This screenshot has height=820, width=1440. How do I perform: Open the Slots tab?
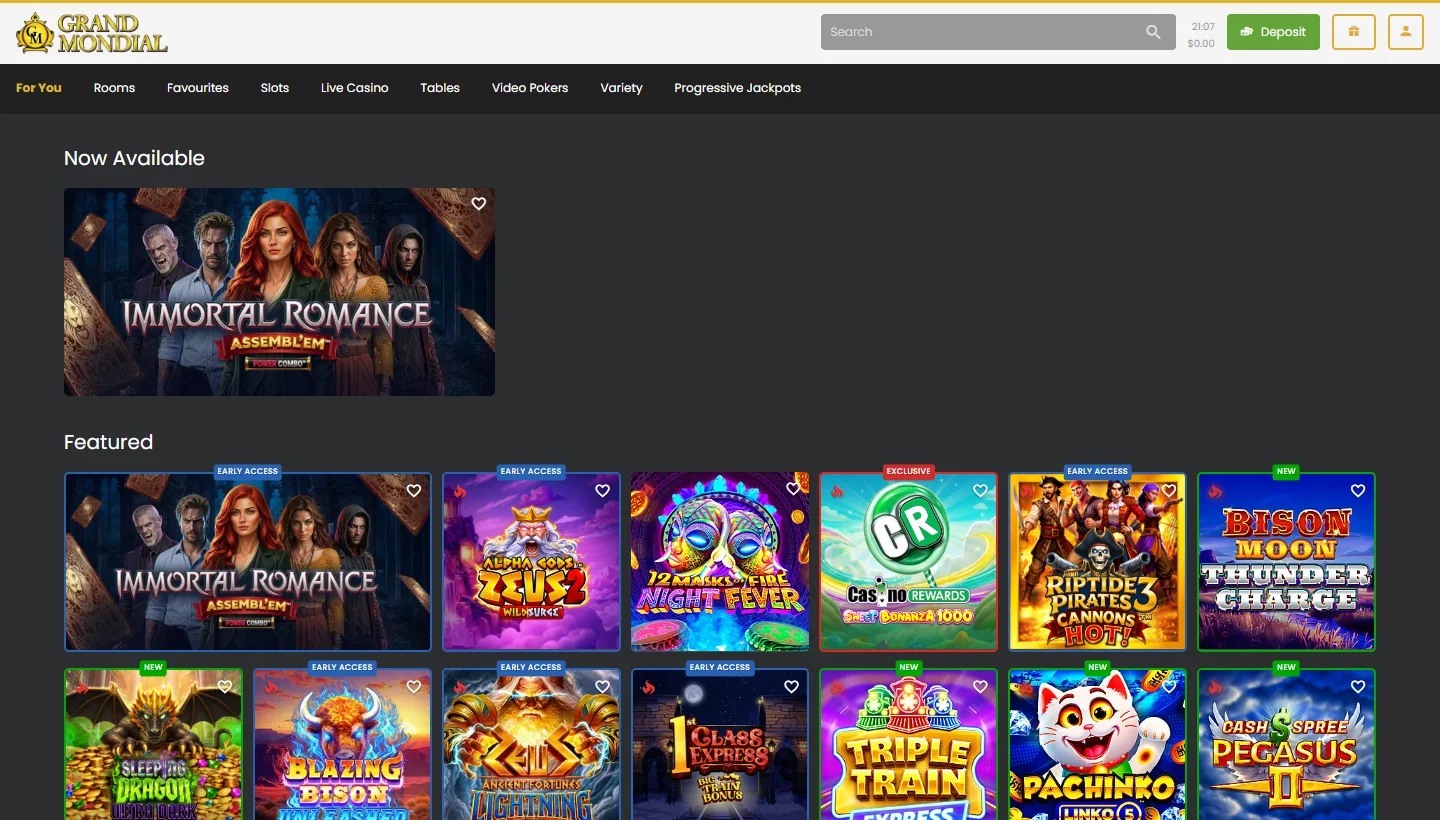(275, 88)
